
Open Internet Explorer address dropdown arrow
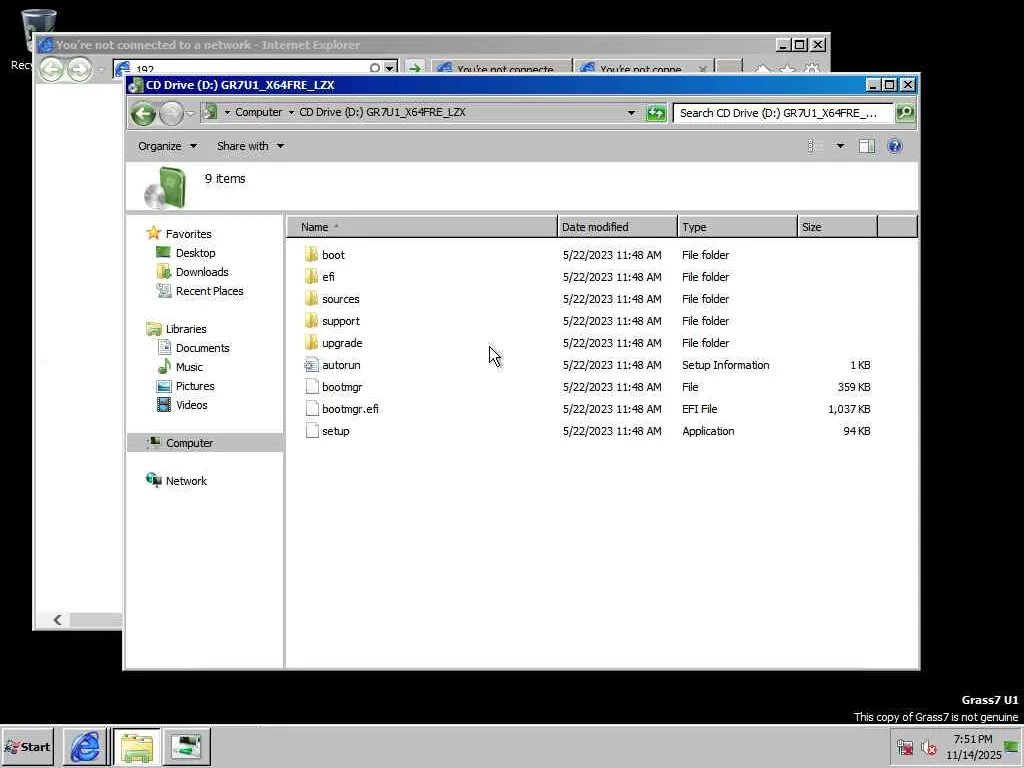pos(390,69)
